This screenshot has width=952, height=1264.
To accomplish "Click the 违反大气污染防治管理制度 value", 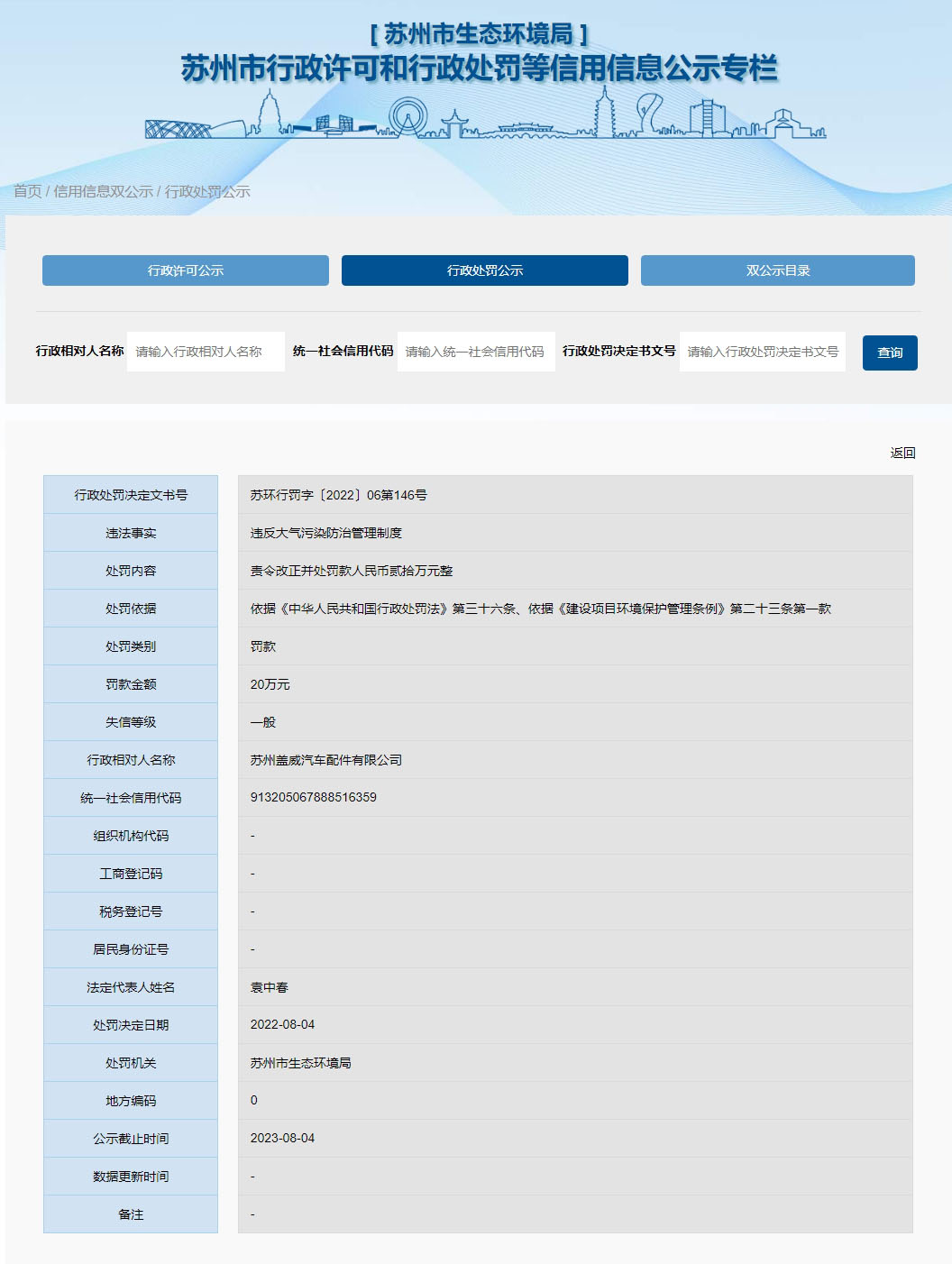I will tap(326, 533).
